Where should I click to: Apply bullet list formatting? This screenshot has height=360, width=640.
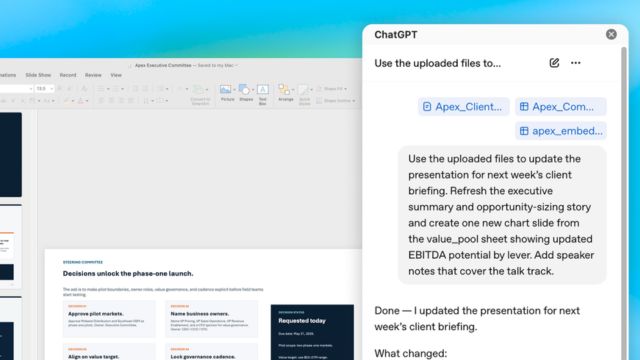pyautogui.click(x=100, y=89)
